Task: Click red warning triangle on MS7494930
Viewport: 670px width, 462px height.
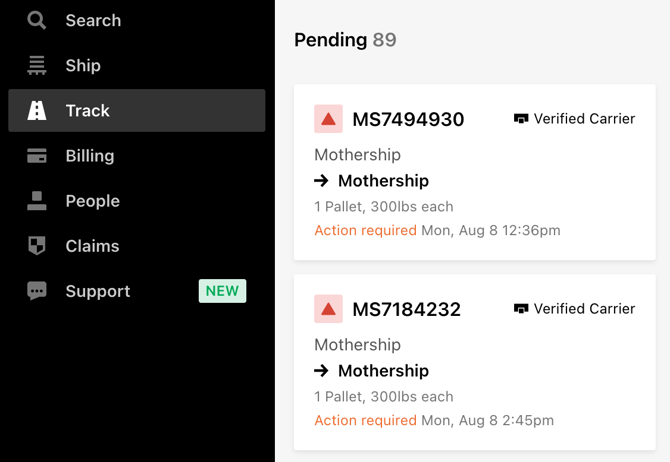Action: point(328,119)
